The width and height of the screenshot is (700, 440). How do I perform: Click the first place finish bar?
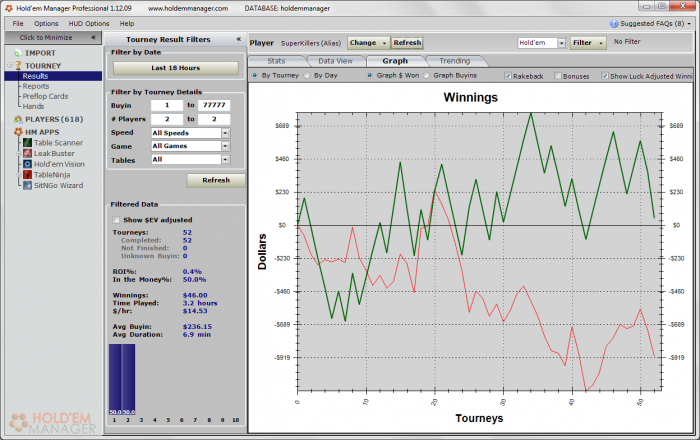click(115, 379)
